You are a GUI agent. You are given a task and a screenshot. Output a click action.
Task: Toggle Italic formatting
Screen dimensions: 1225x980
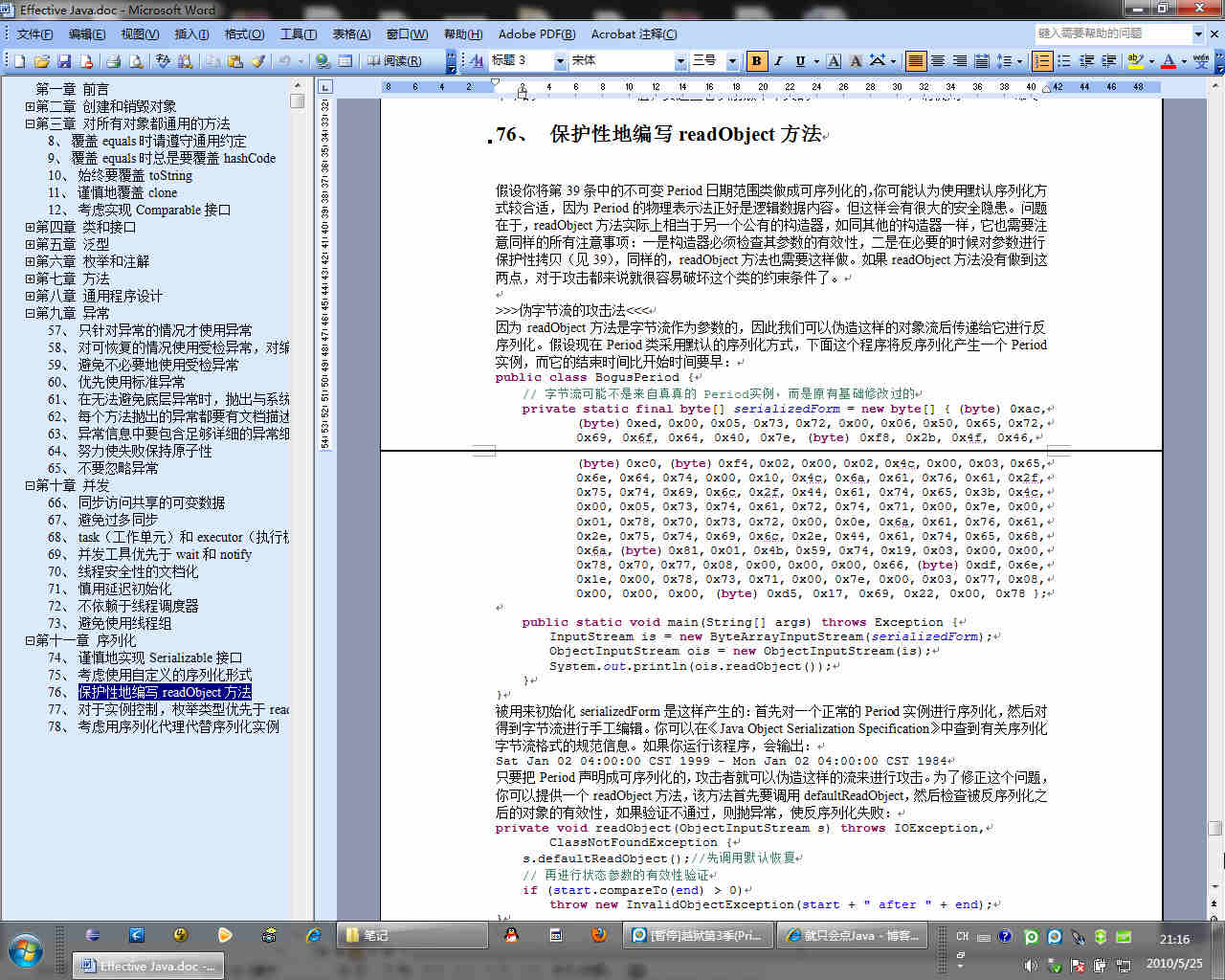click(779, 61)
